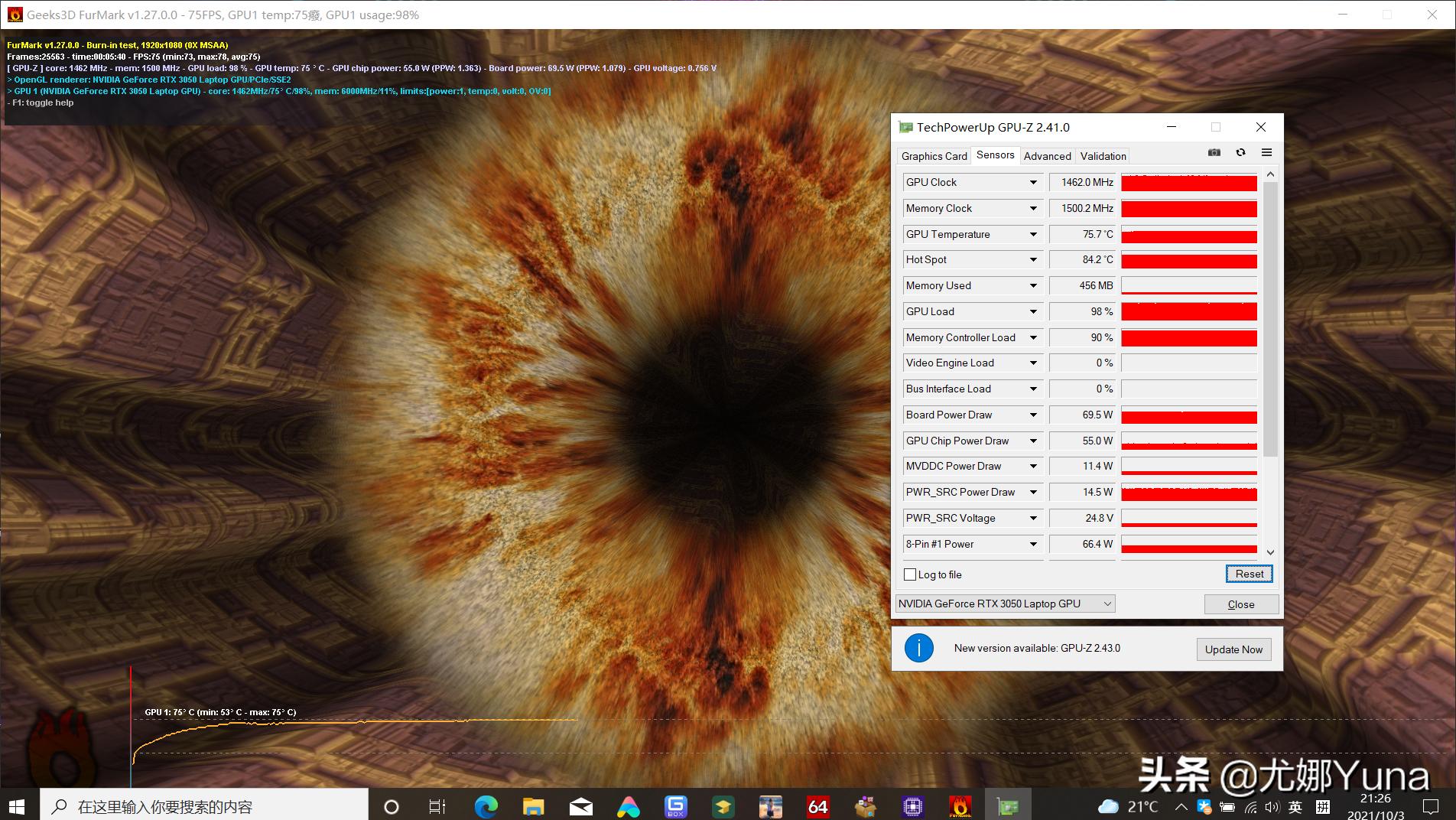
Task: Open Task View from the taskbar
Action: (x=437, y=806)
